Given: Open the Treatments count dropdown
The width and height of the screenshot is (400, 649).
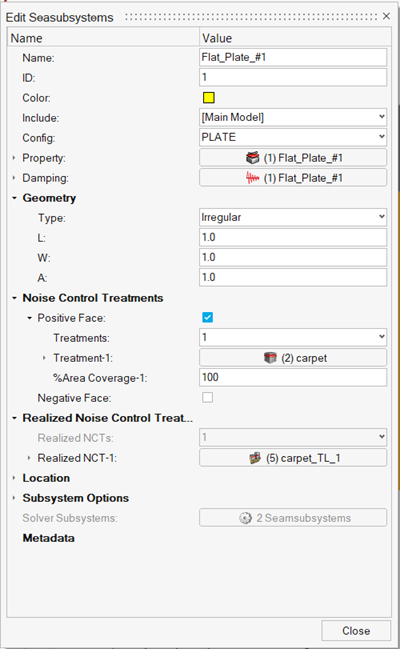Looking at the screenshot, I should (x=293, y=337).
